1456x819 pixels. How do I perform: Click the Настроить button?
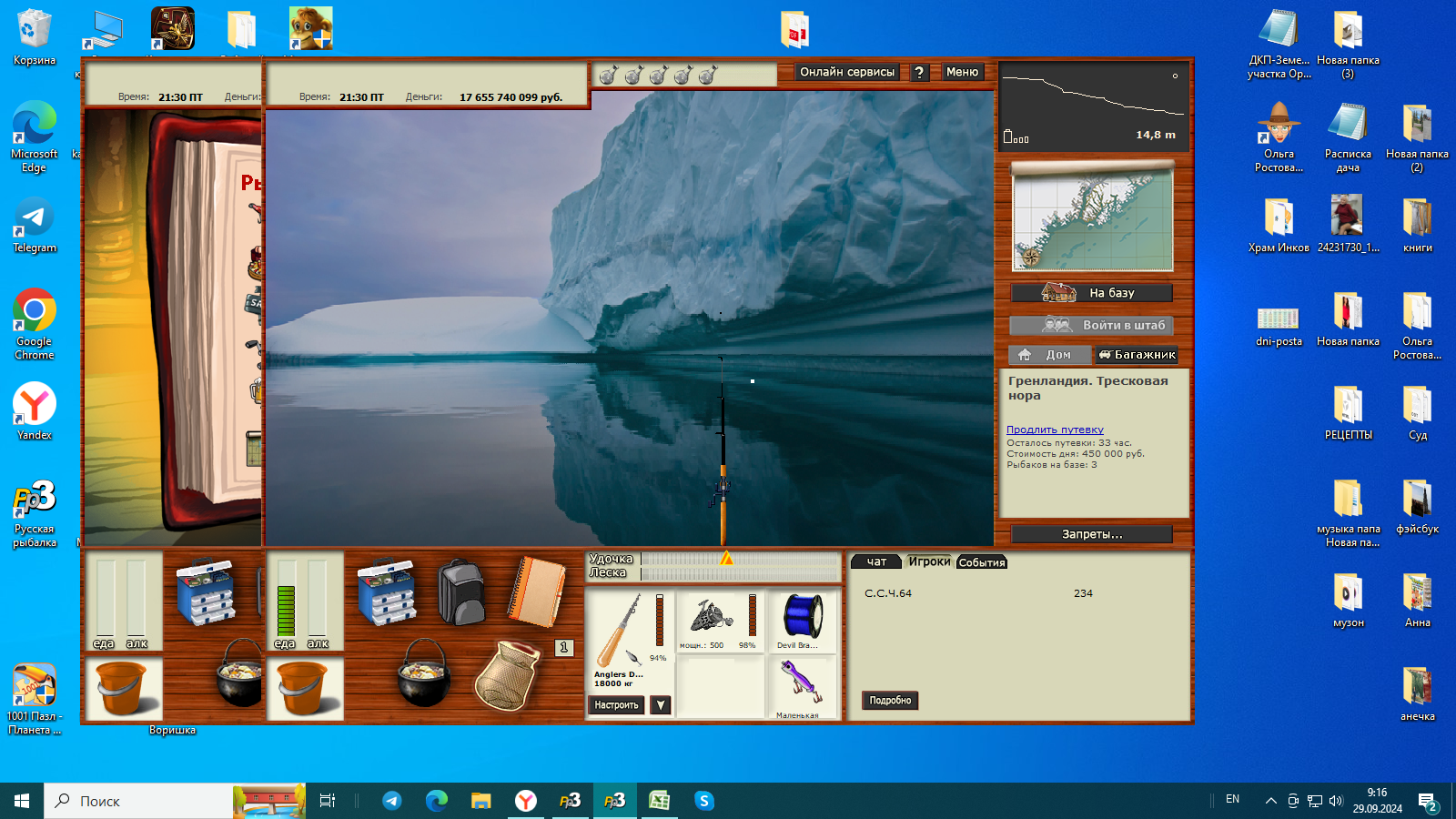tap(617, 705)
